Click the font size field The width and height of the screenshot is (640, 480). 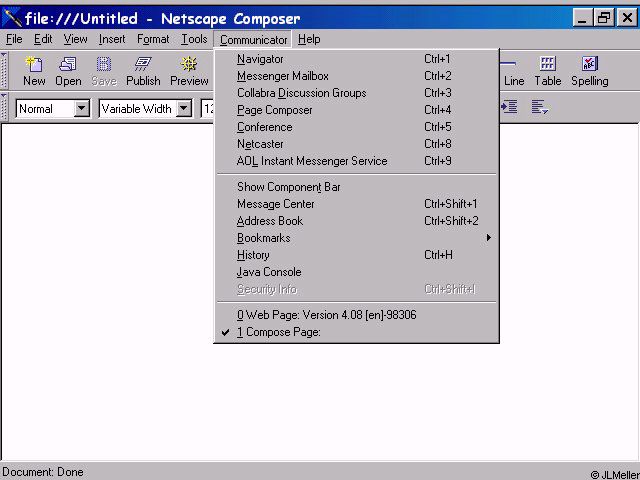207,109
